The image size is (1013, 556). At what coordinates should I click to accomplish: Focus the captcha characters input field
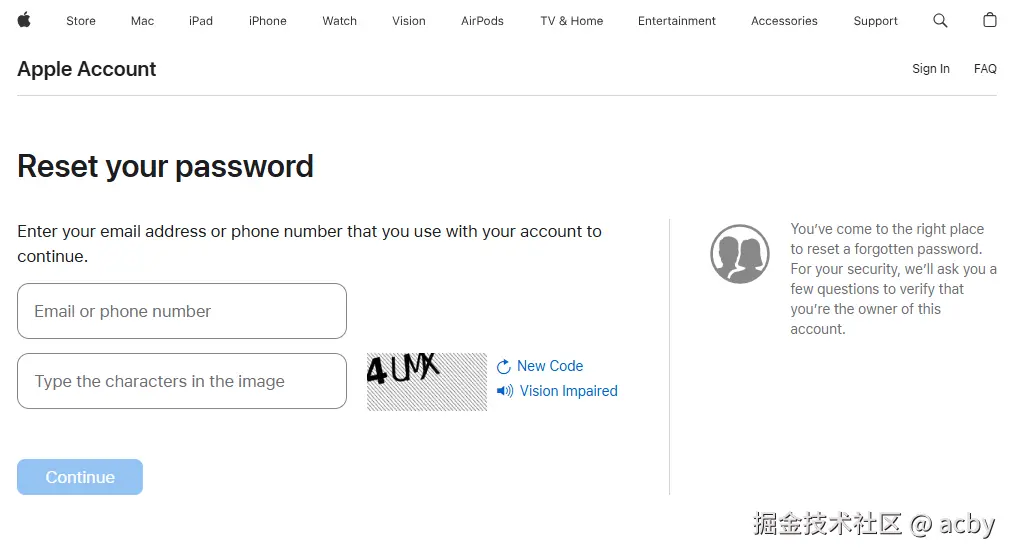(x=182, y=381)
